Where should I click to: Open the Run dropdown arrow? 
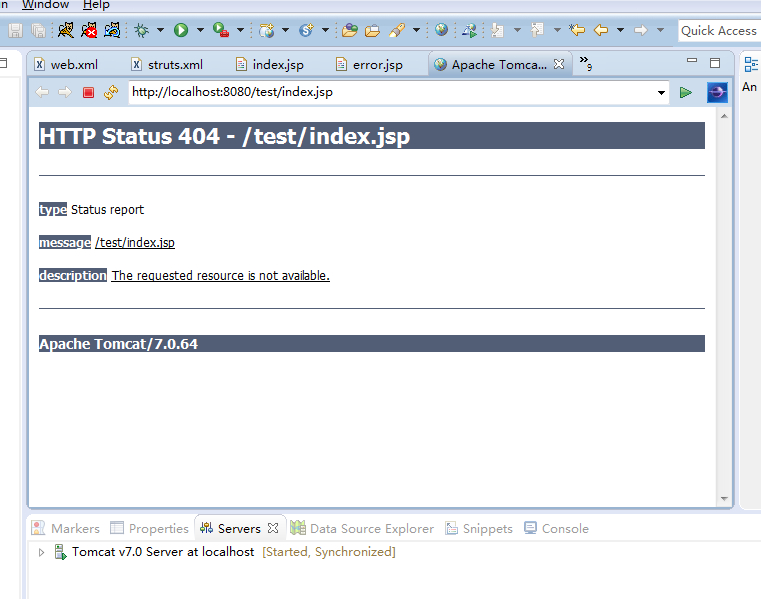(x=200, y=30)
